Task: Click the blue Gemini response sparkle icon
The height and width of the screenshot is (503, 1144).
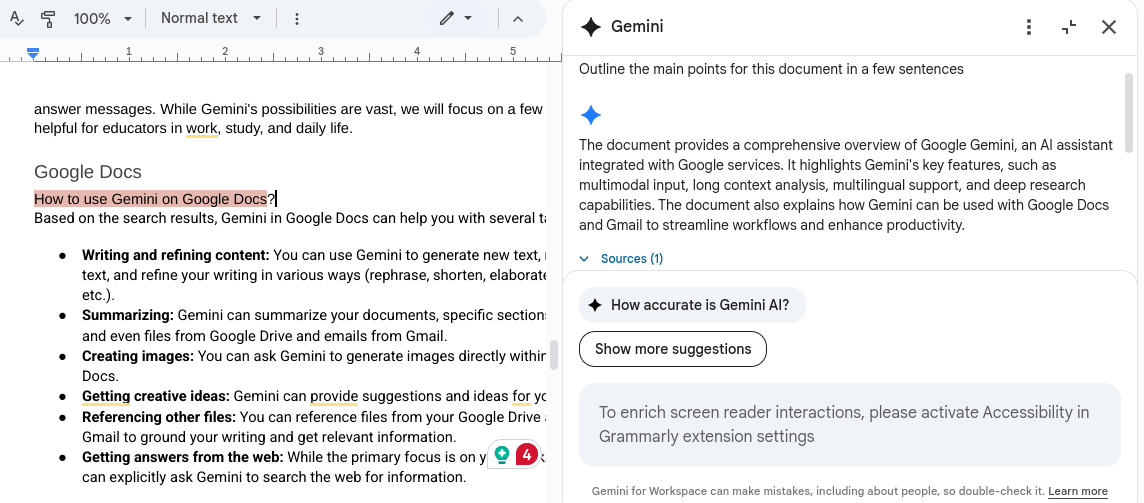Action: pos(590,115)
